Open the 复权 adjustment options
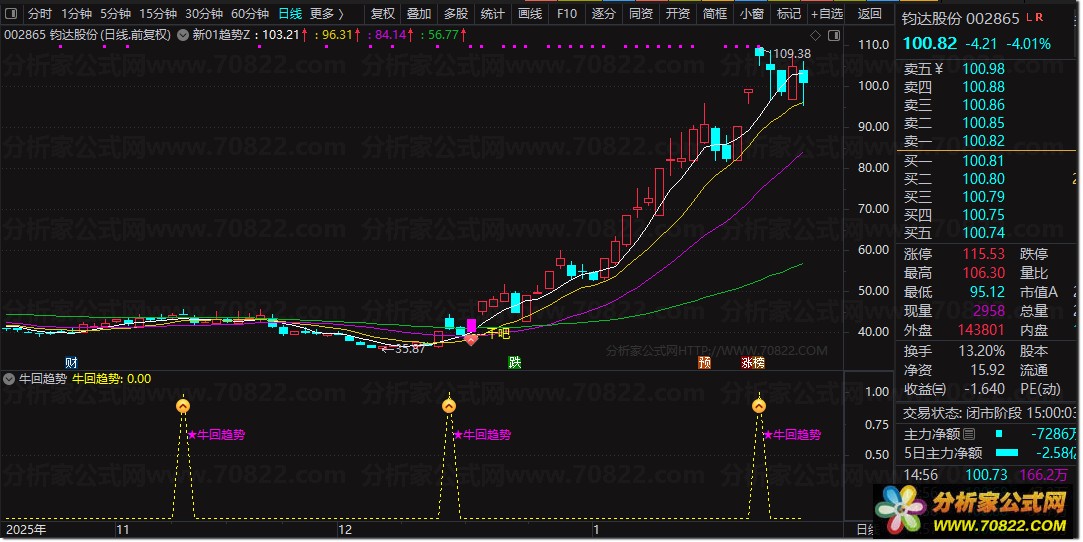1083x542 pixels. click(382, 13)
